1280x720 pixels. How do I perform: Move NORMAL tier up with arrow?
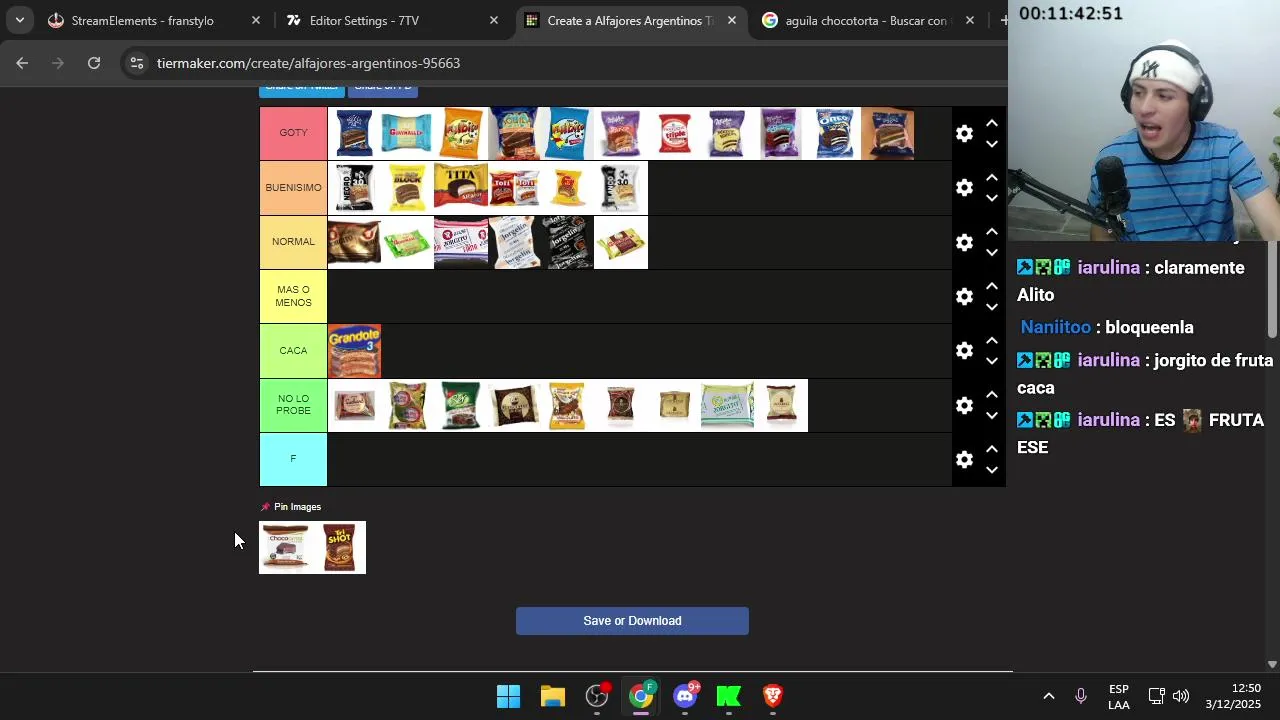(x=991, y=231)
